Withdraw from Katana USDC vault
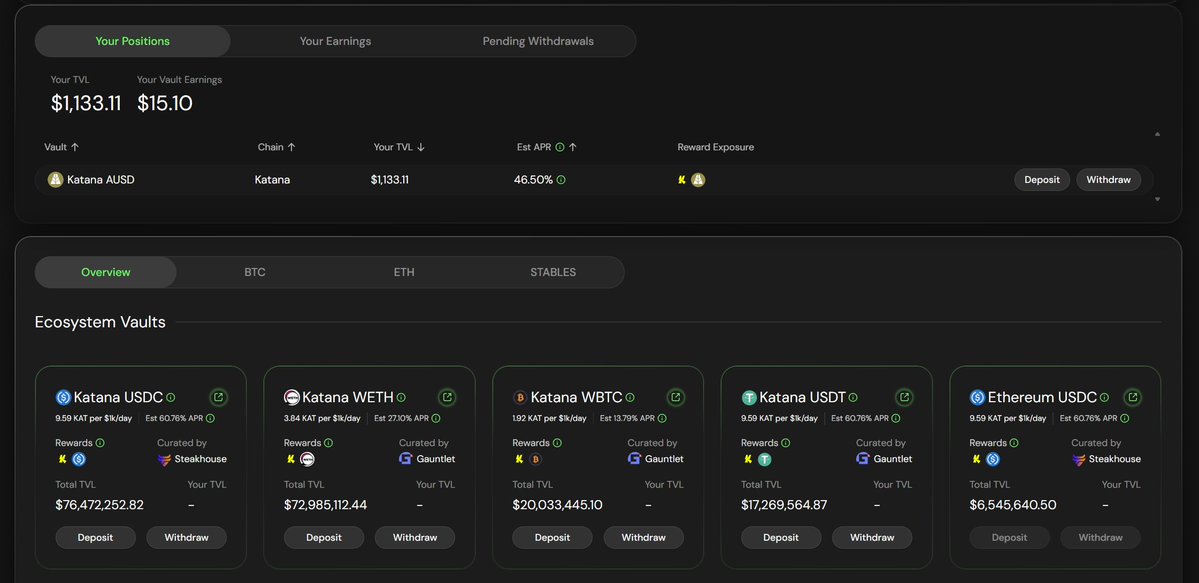Image resolution: width=1199 pixels, height=583 pixels. tap(187, 538)
